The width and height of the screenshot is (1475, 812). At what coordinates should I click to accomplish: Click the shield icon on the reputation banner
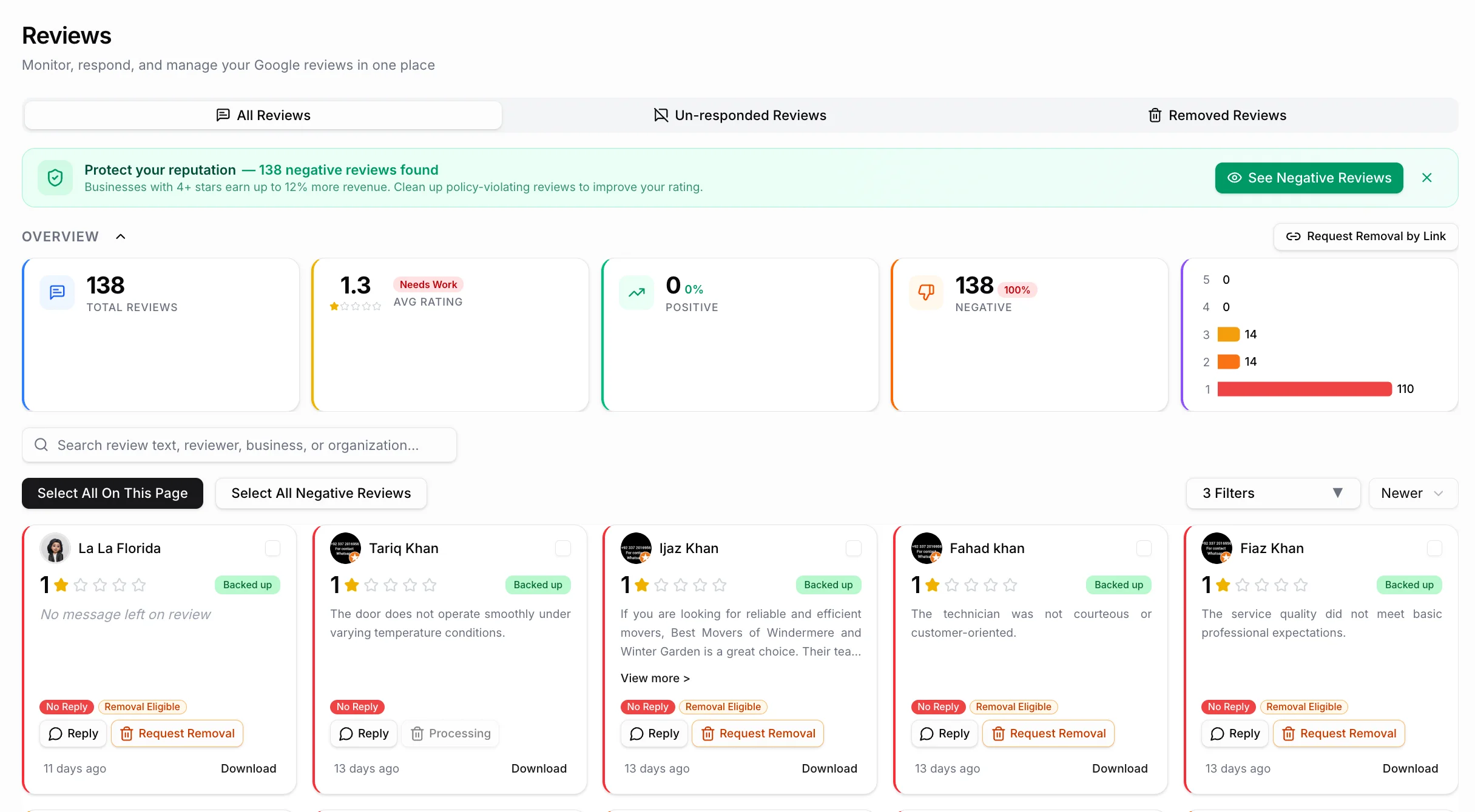coord(55,177)
